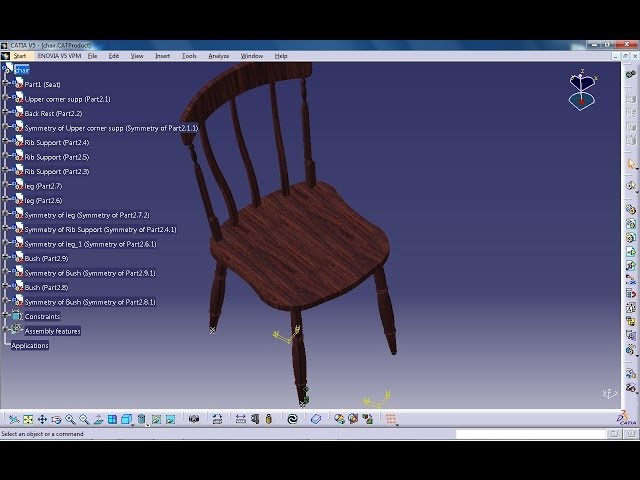Select the Pan view tool
This screenshot has height=480, width=640.
pos(42,419)
